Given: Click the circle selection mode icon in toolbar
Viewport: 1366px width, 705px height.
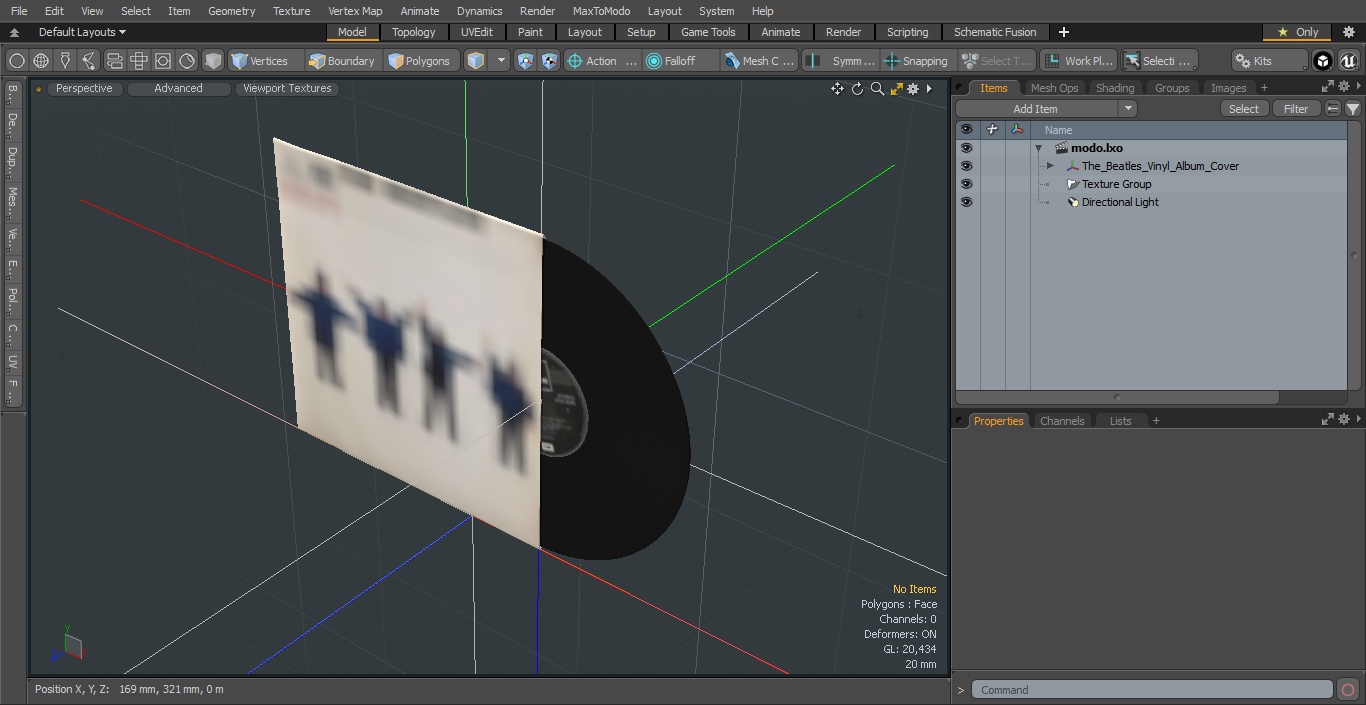Looking at the screenshot, I should click(x=17, y=61).
